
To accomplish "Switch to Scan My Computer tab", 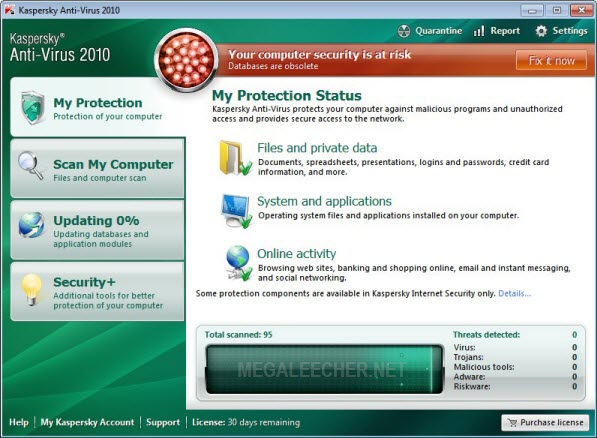I will pos(97,168).
